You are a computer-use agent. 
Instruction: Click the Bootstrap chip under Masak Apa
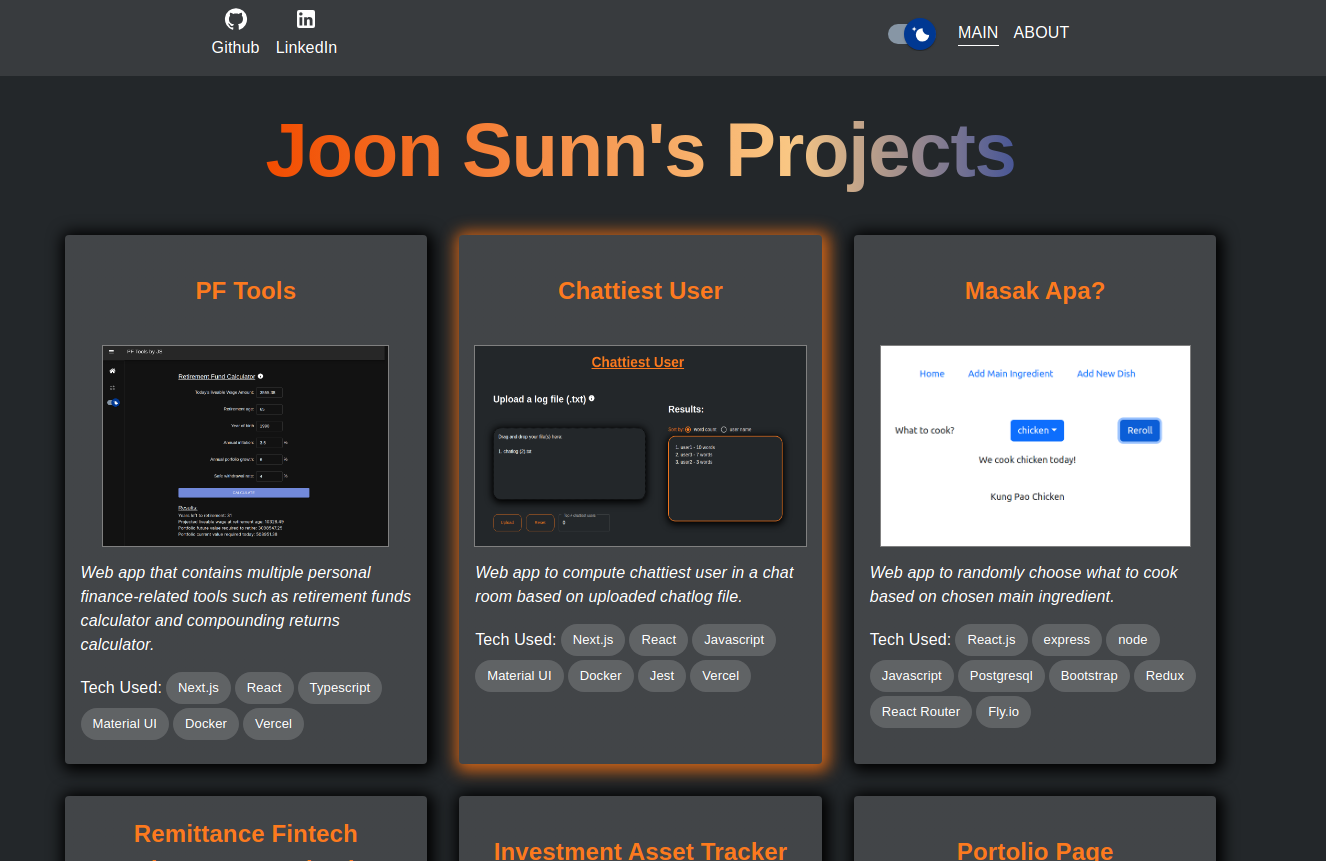coord(1088,675)
